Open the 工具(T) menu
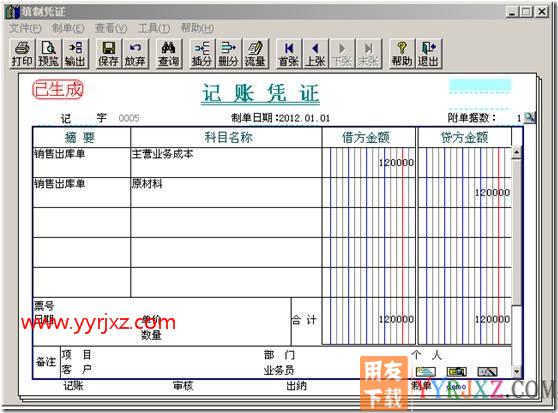This screenshot has height=413, width=558. click(154, 28)
